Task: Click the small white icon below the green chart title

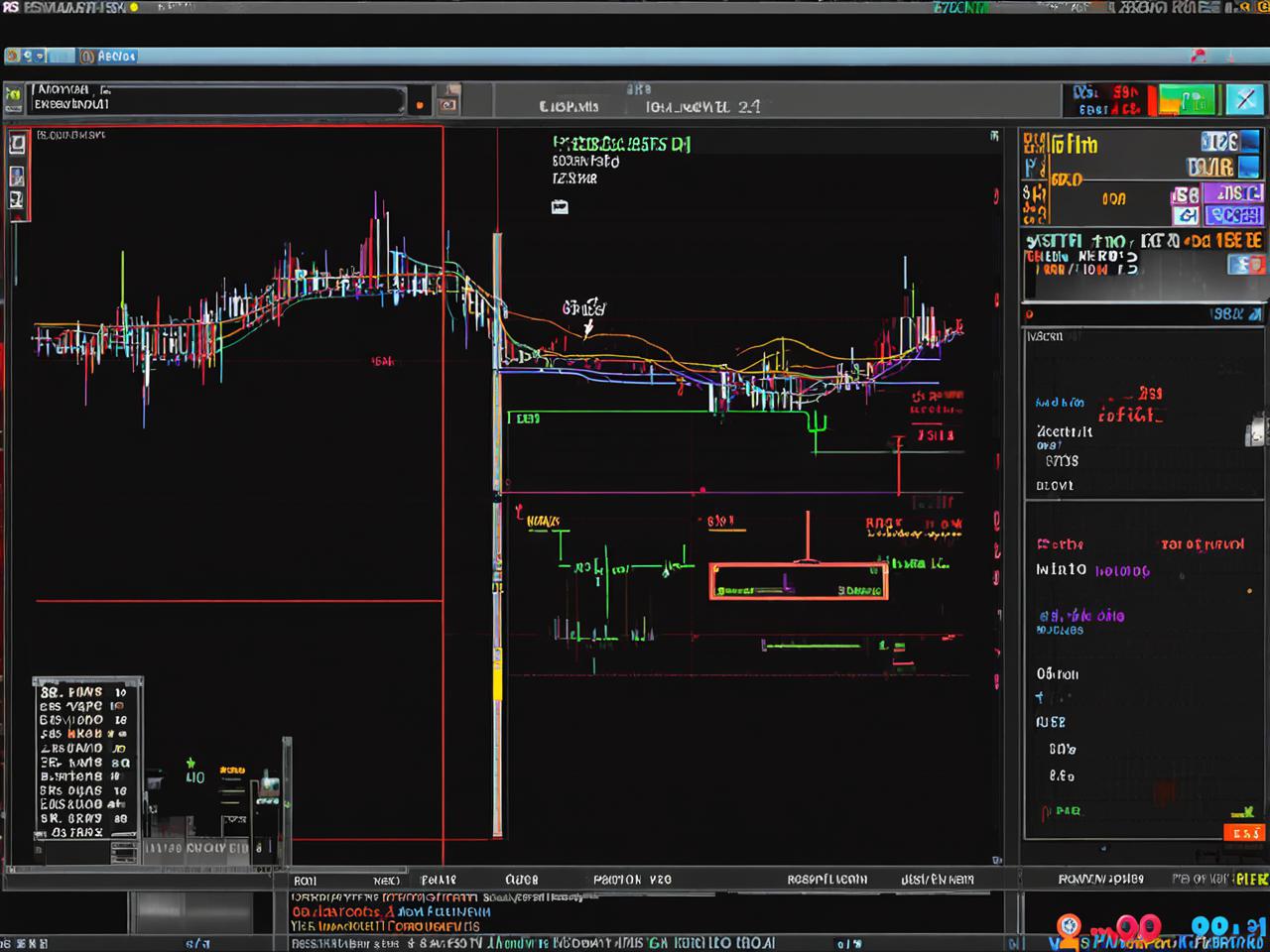Action: click(560, 206)
